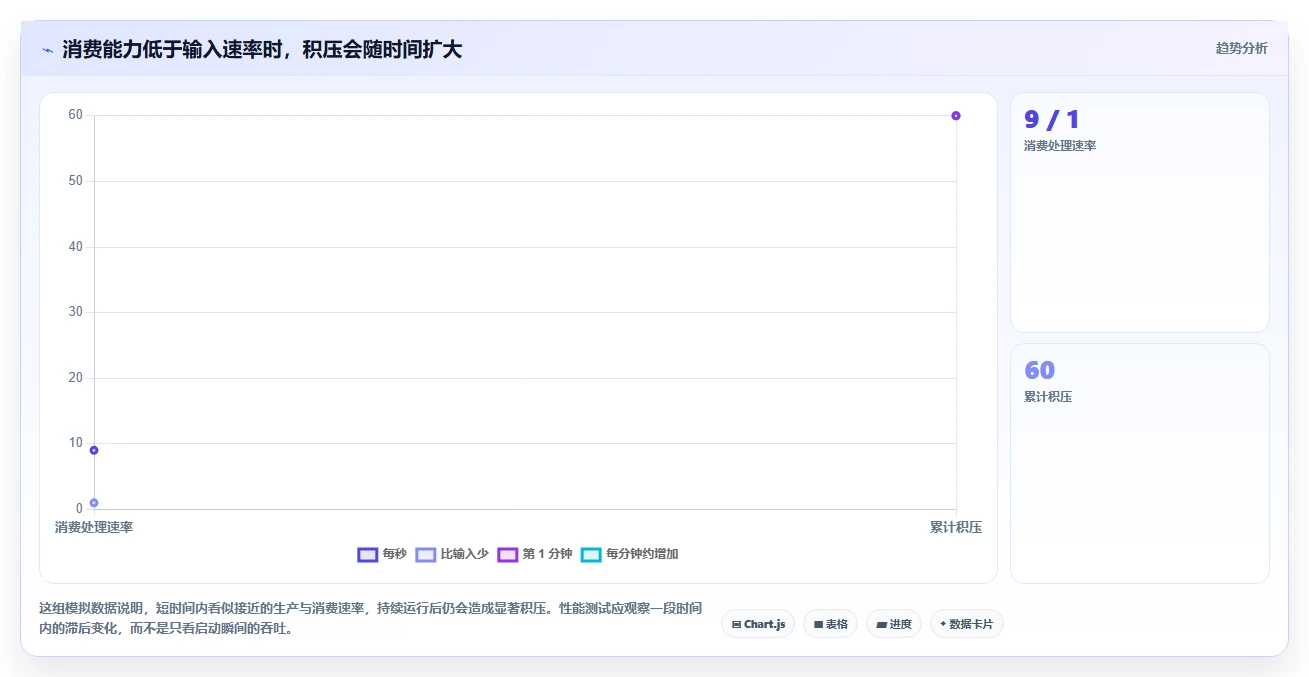Toggle the 每秒 legend item
This screenshot has width=1309, height=677.
(382, 554)
